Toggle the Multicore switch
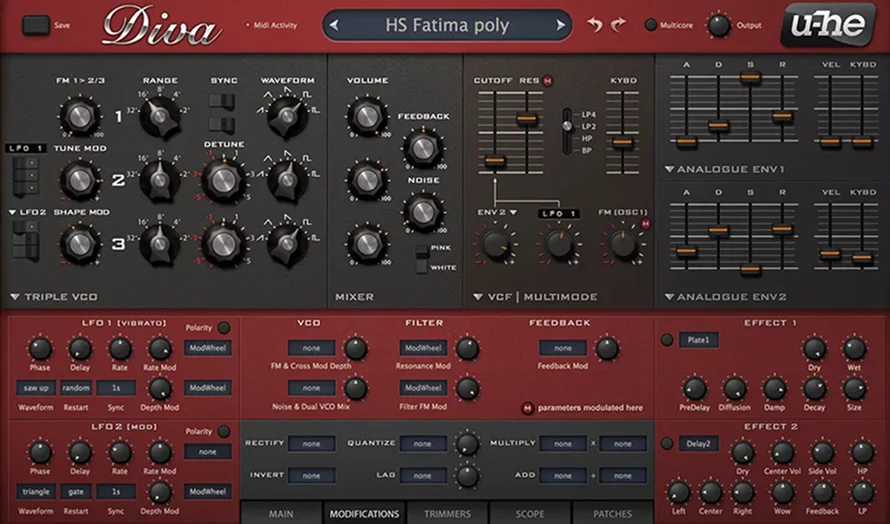This screenshot has height=524, width=890. pos(651,25)
